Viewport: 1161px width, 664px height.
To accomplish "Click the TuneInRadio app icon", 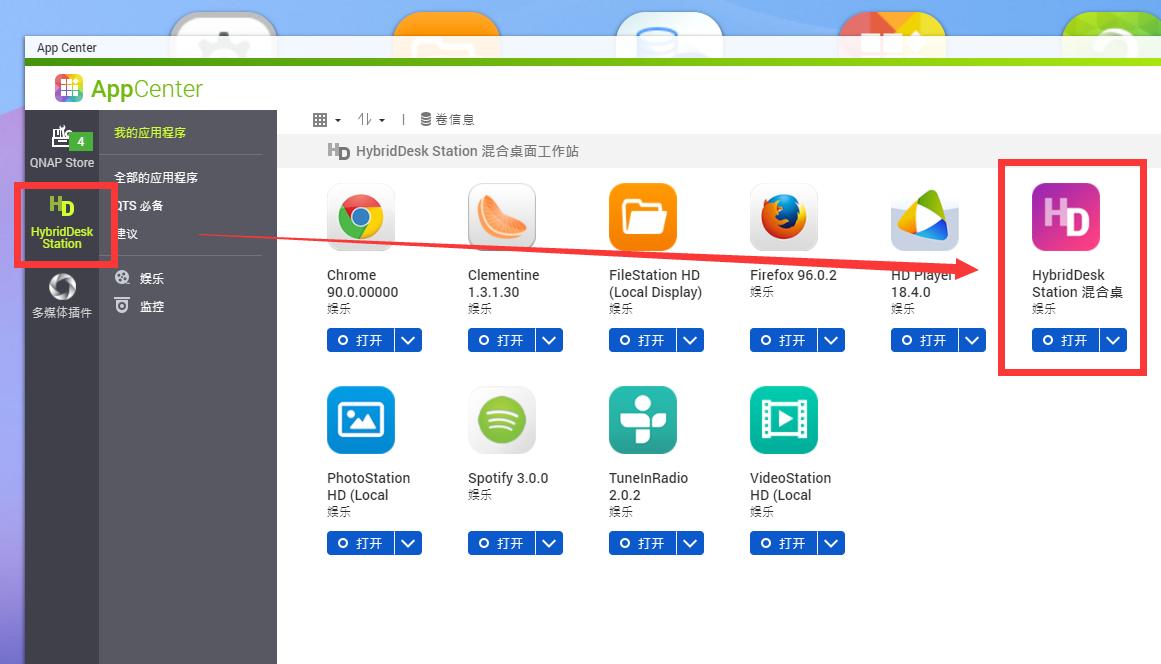I will (643, 420).
